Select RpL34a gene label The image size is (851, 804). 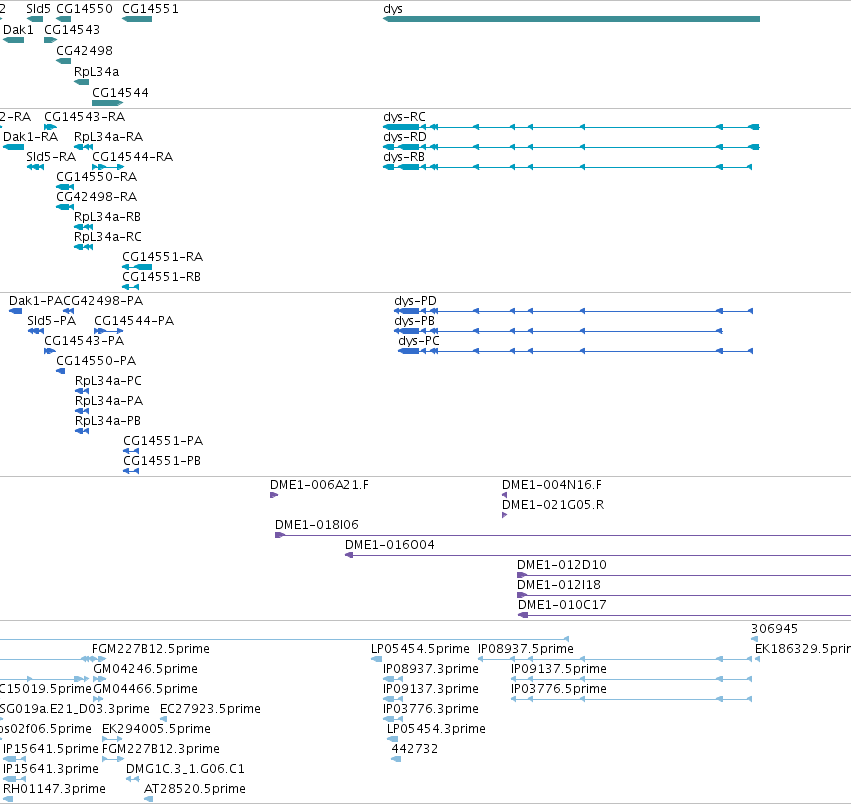tap(97, 72)
